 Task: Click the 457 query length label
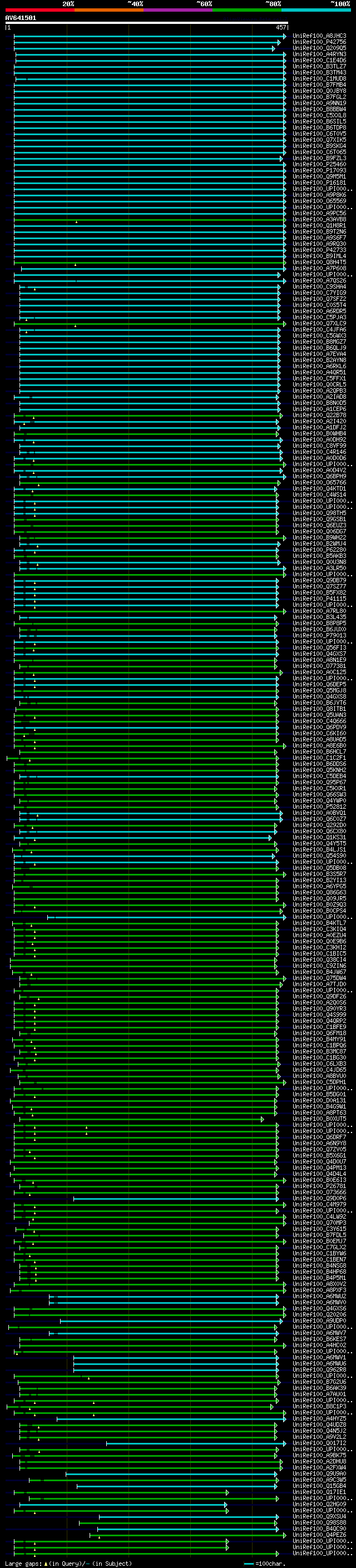coord(281,27)
